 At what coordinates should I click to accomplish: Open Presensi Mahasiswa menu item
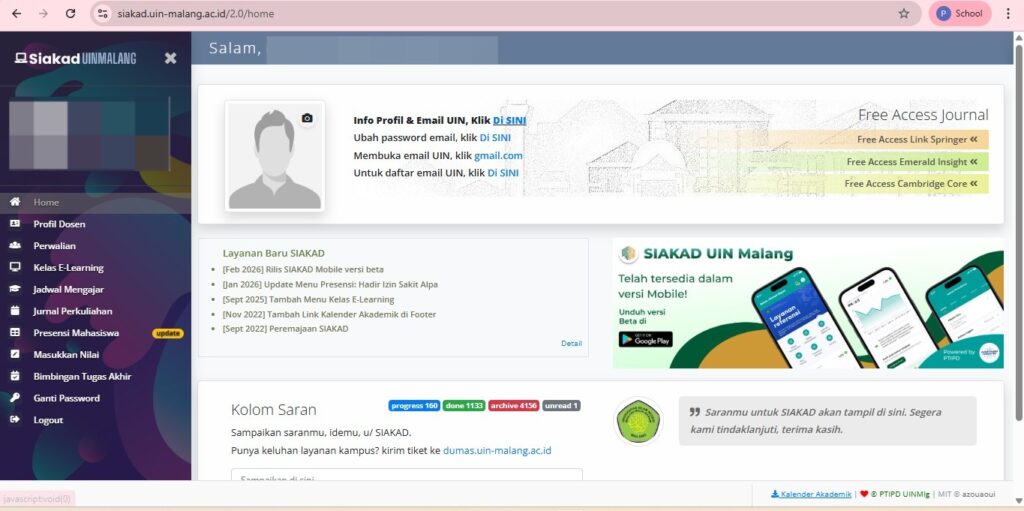[76, 333]
